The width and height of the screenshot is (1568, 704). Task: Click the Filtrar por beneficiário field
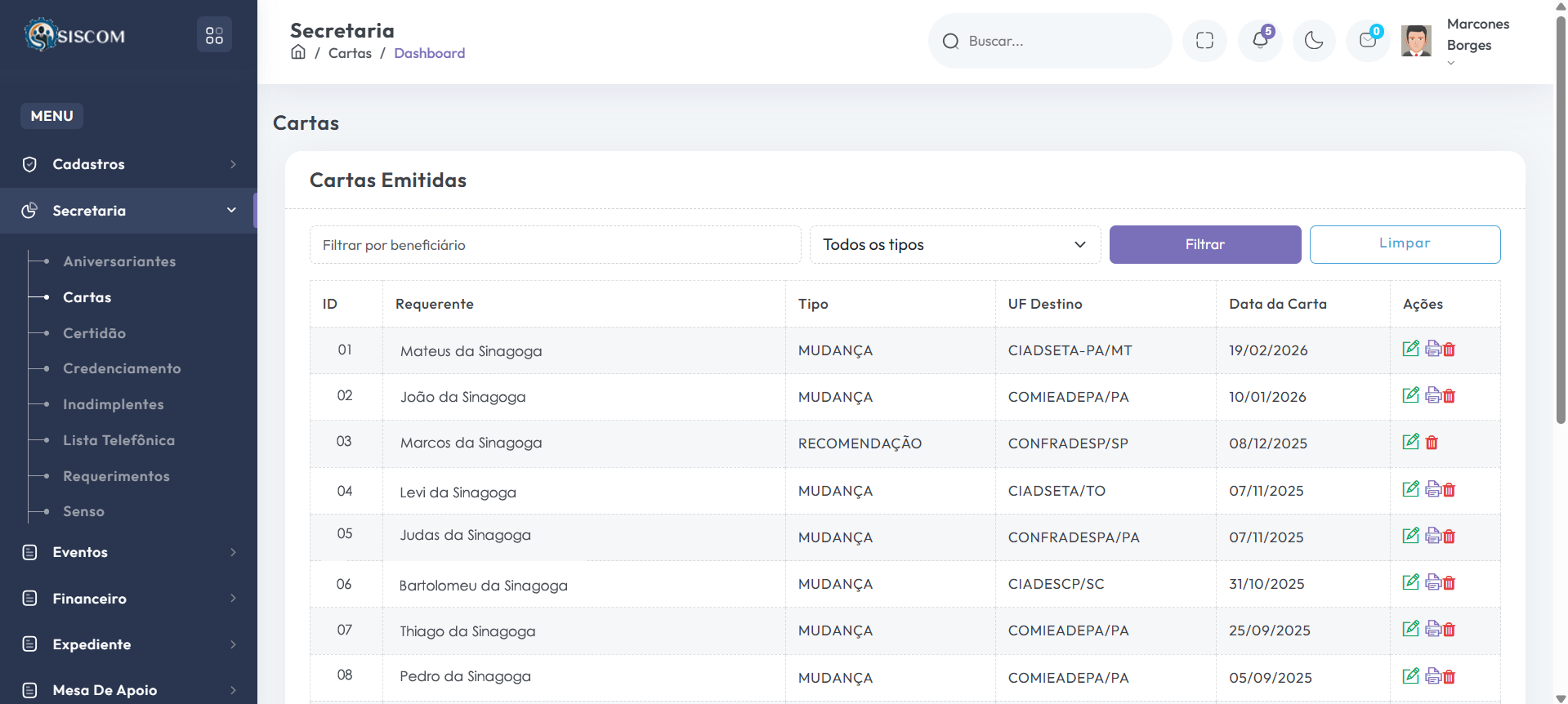555,245
